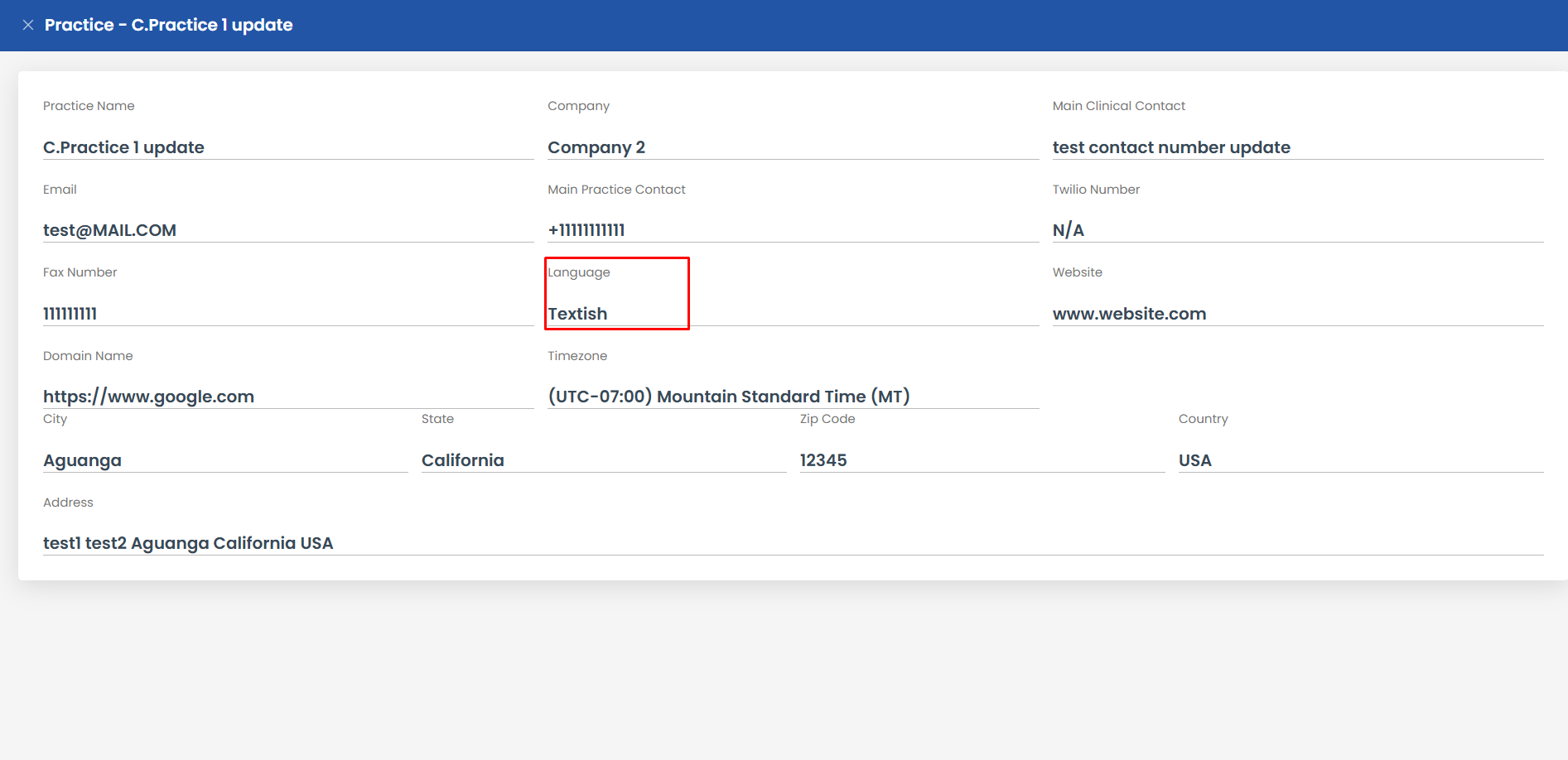
Task: Select the test@MAIL.COM email field
Action: pos(109,230)
